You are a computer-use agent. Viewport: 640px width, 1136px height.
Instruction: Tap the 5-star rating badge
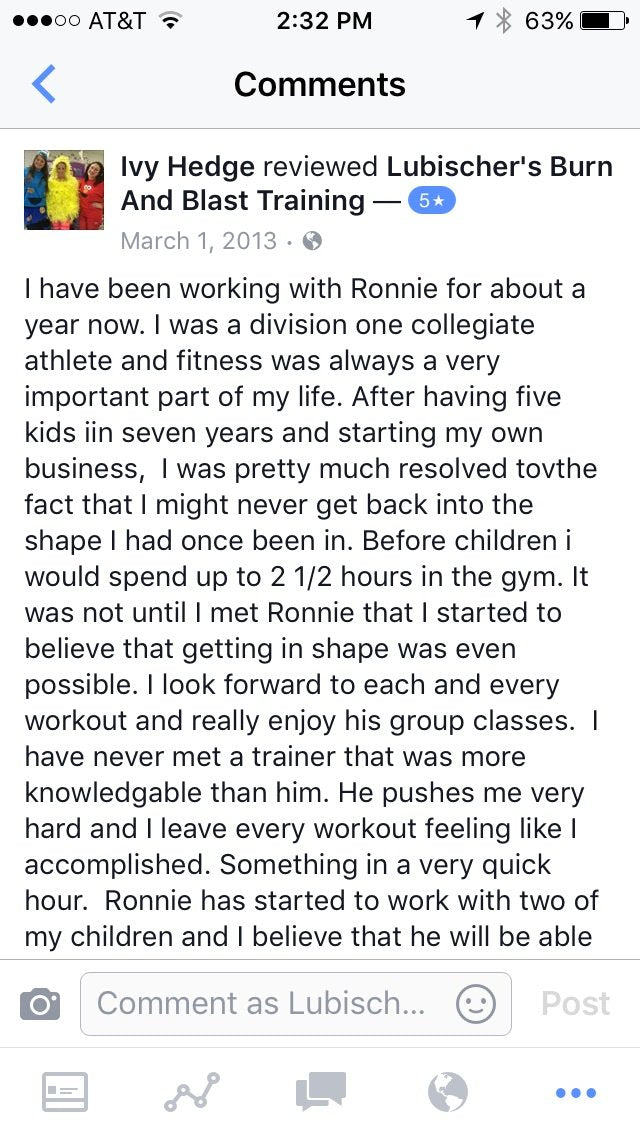431,201
